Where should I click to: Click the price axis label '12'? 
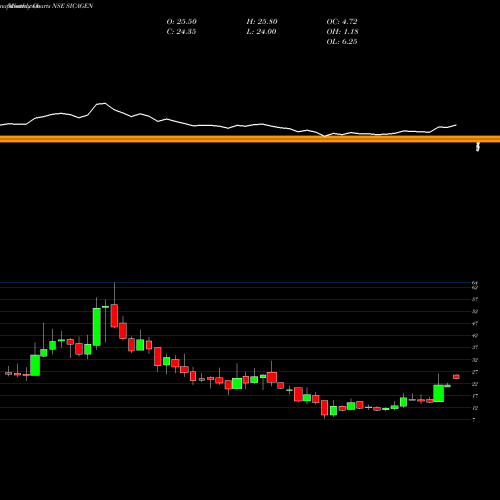tap(475, 408)
